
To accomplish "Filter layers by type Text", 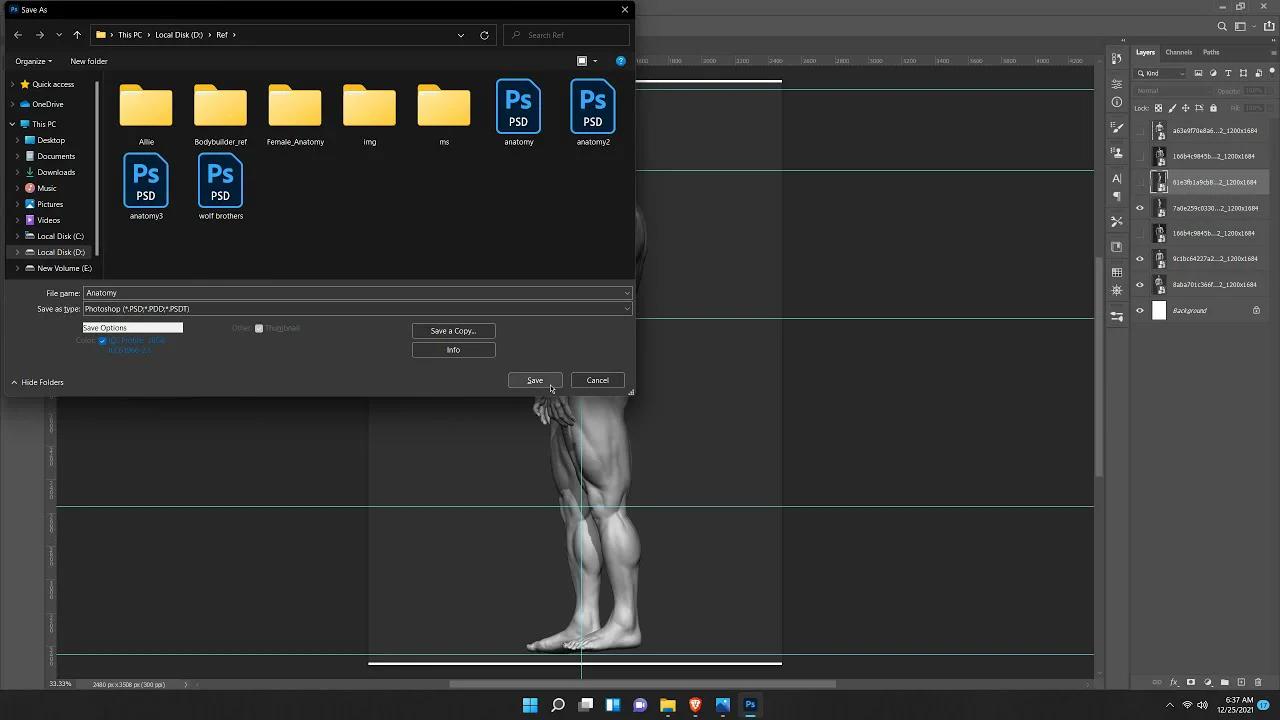I will tap(1228, 73).
